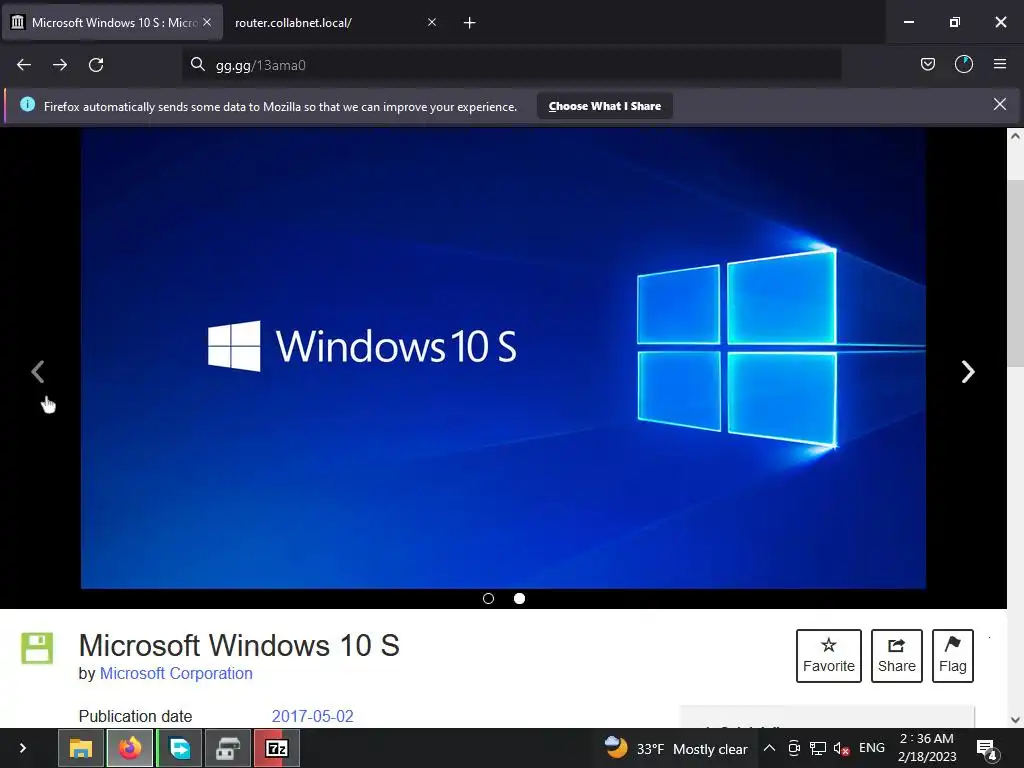Open the teal arrow app in taskbar

[x=180, y=748]
